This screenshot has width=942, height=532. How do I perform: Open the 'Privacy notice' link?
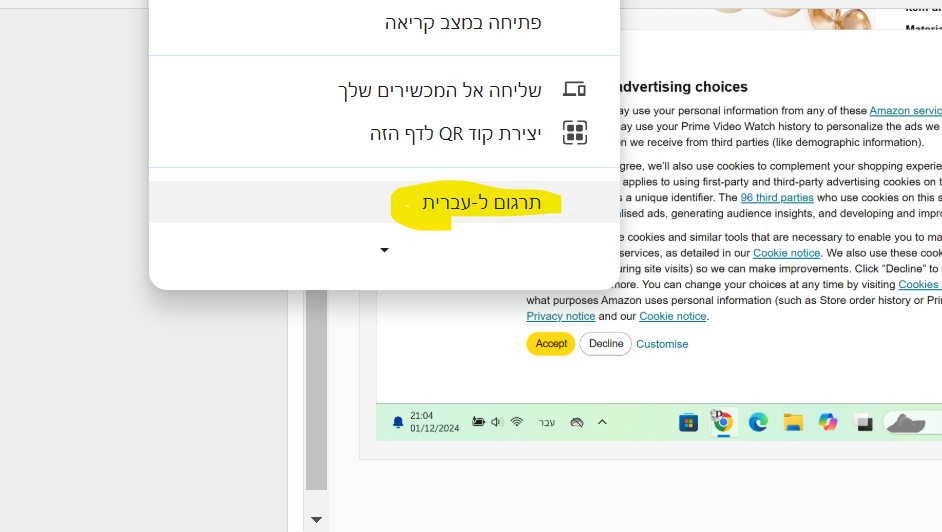pos(561,316)
